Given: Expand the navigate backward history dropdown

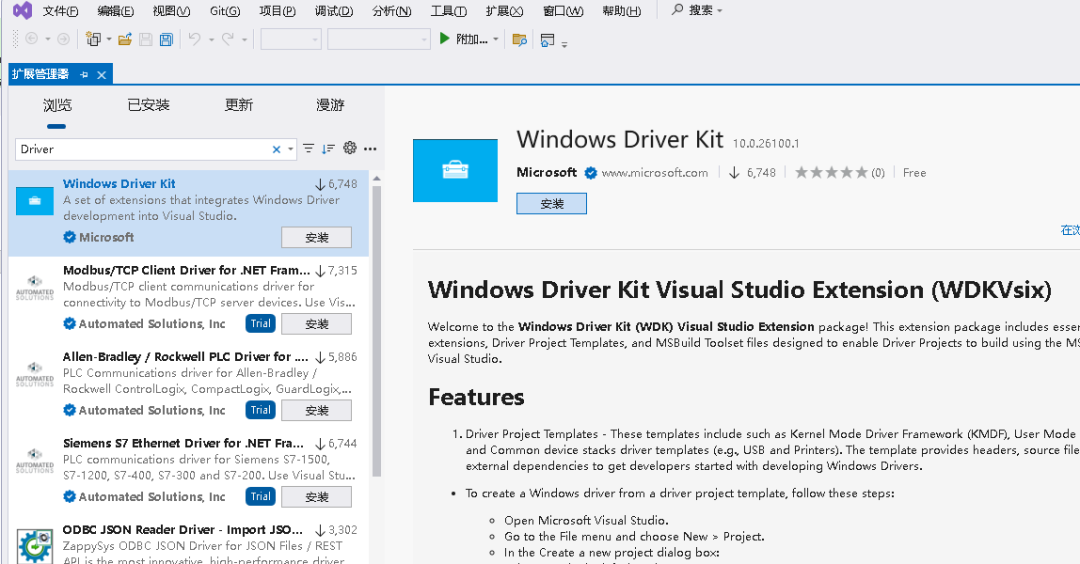Looking at the screenshot, I should (x=48, y=39).
